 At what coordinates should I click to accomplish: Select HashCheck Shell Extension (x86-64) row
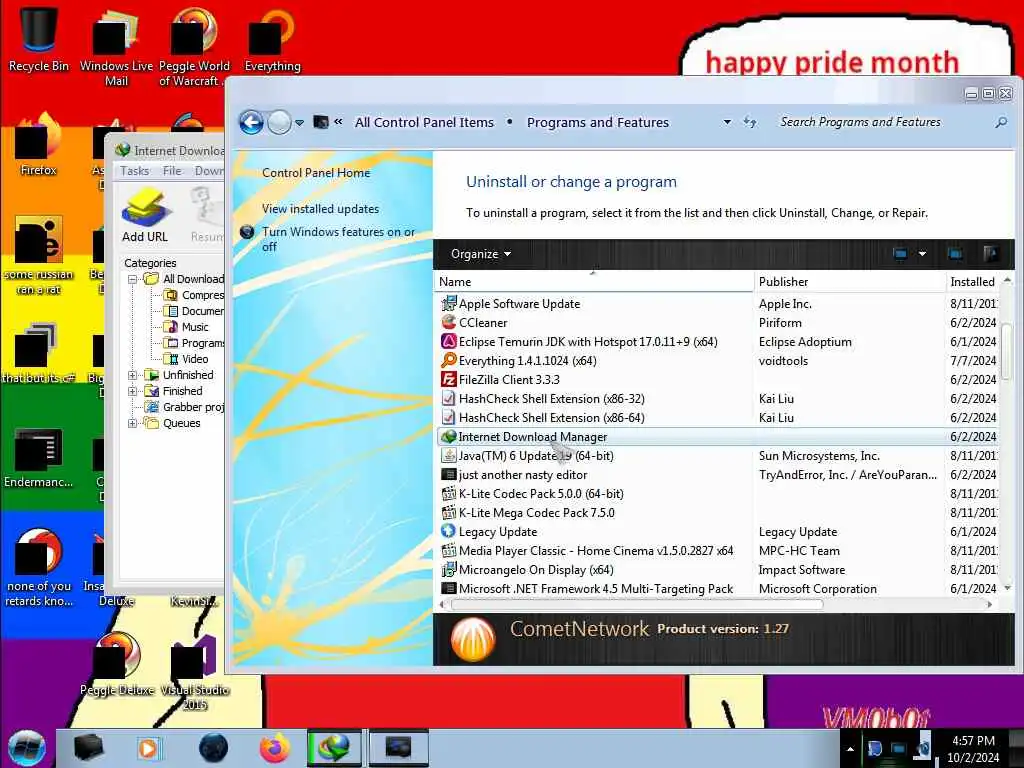[717, 417]
